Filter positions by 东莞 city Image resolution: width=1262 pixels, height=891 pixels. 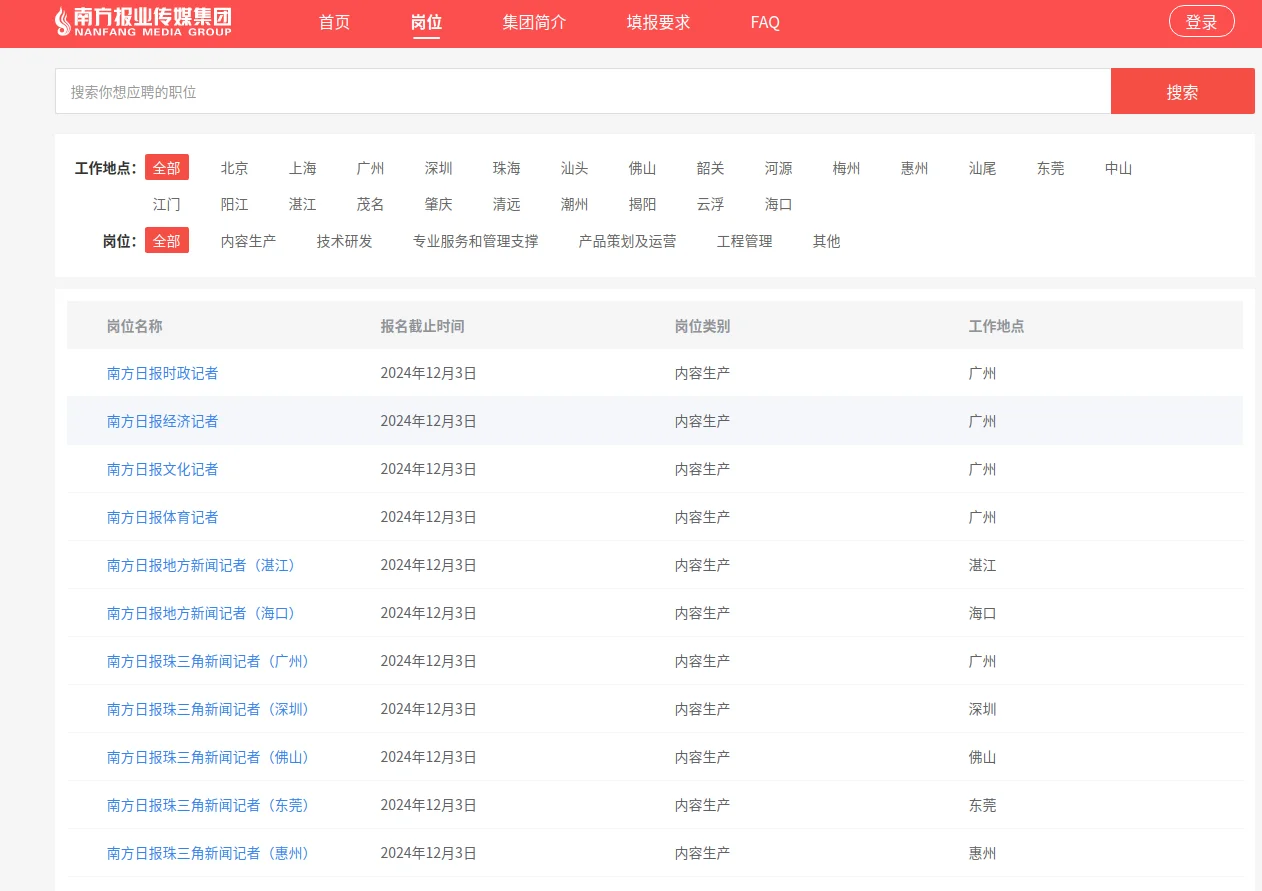coord(1050,168)
